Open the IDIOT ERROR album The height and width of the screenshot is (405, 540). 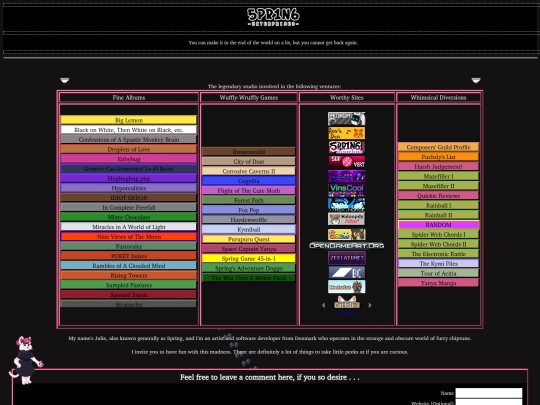[x=129, y=198]
